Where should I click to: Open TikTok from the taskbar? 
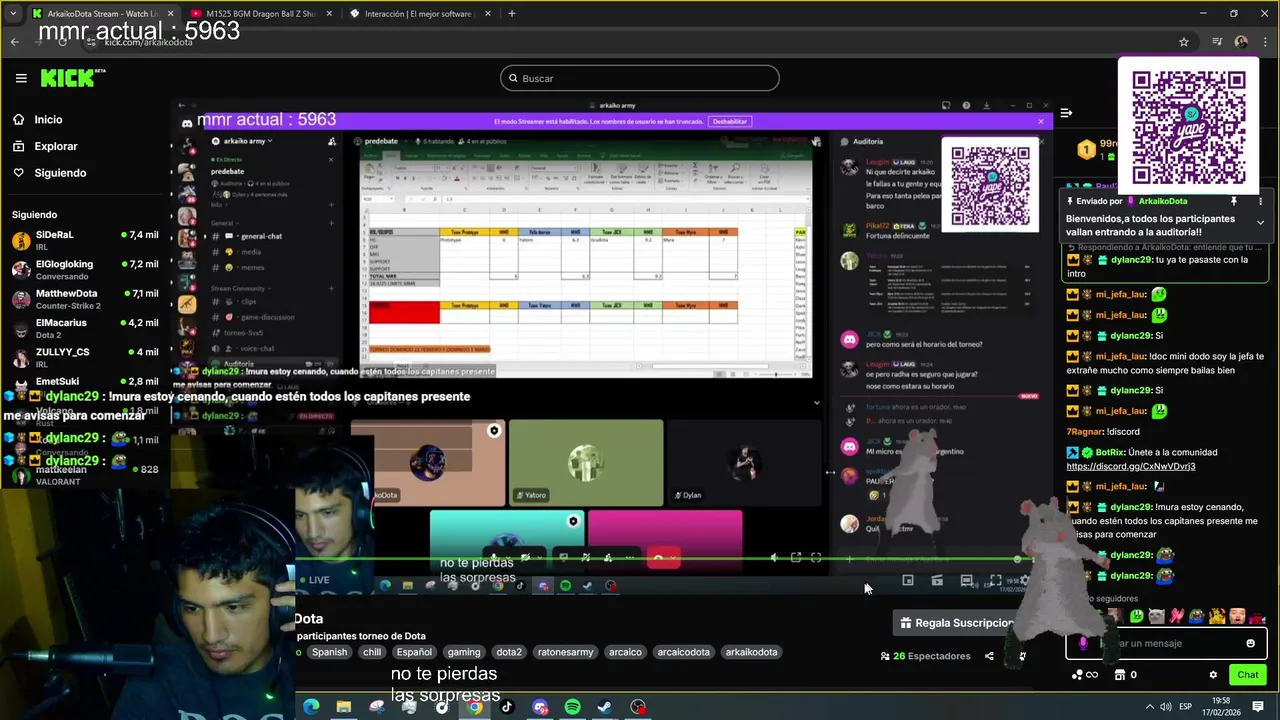point(507,707)
